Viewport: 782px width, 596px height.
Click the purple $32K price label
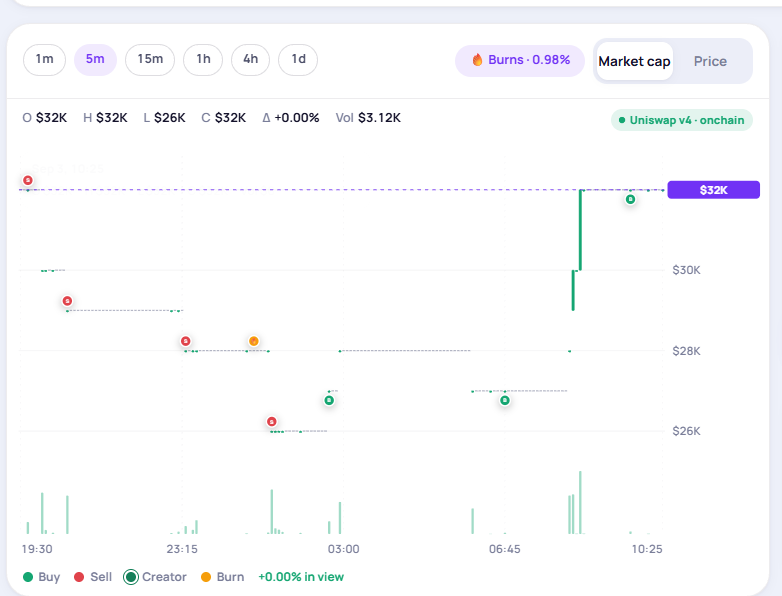click(713, 190)
